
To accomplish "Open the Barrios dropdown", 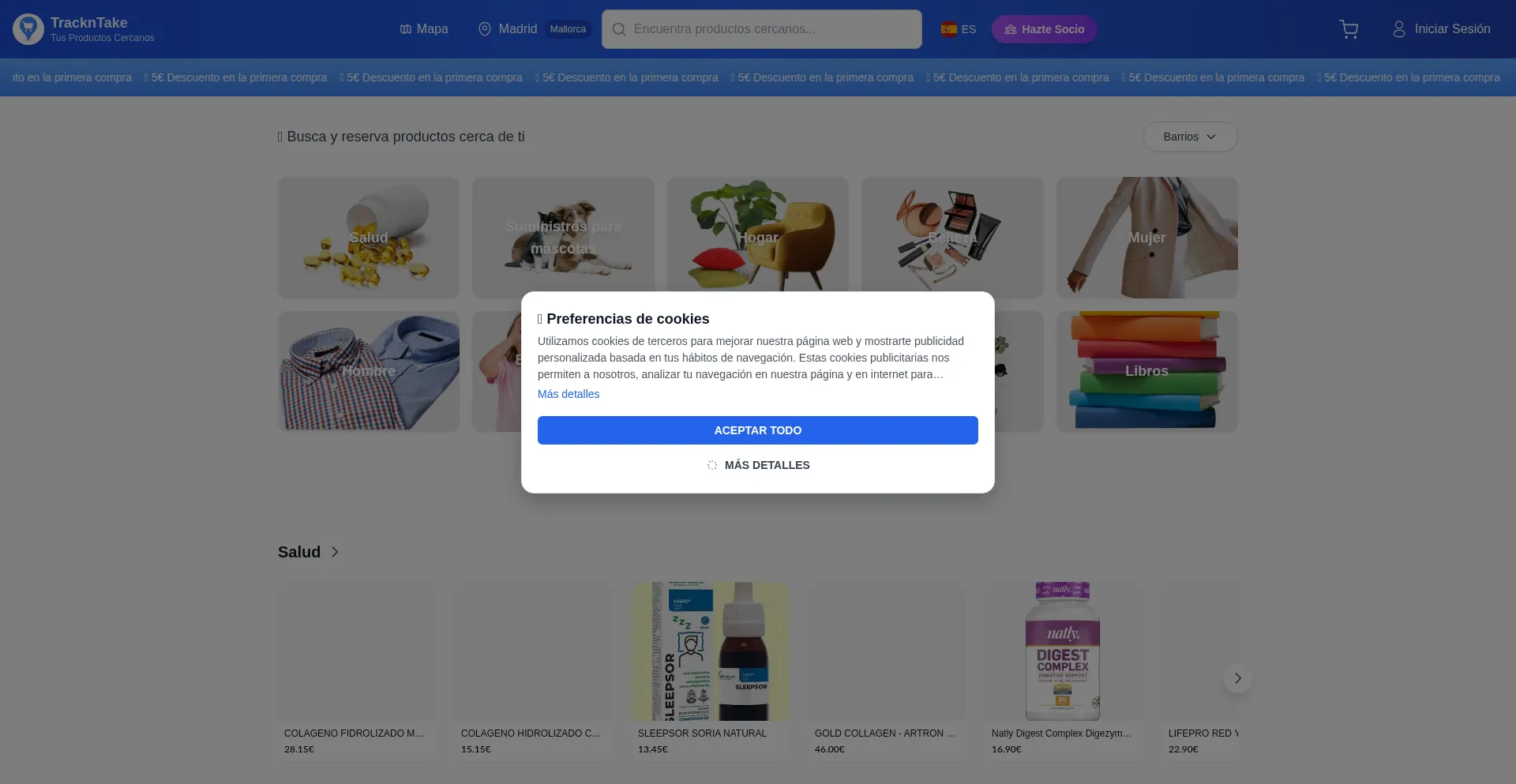I will [1190, 137].
